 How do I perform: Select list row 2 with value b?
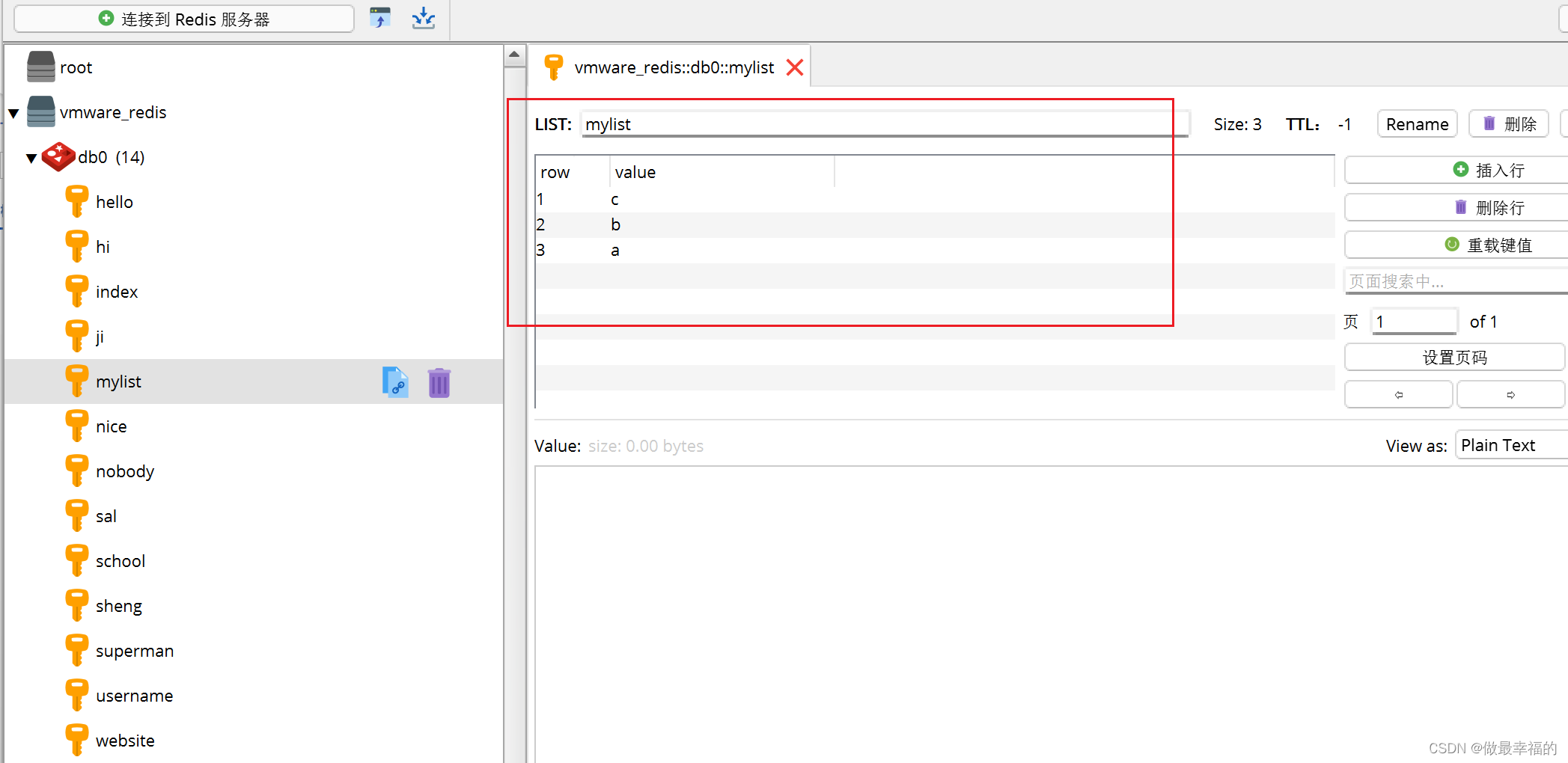tap(935, 225)
